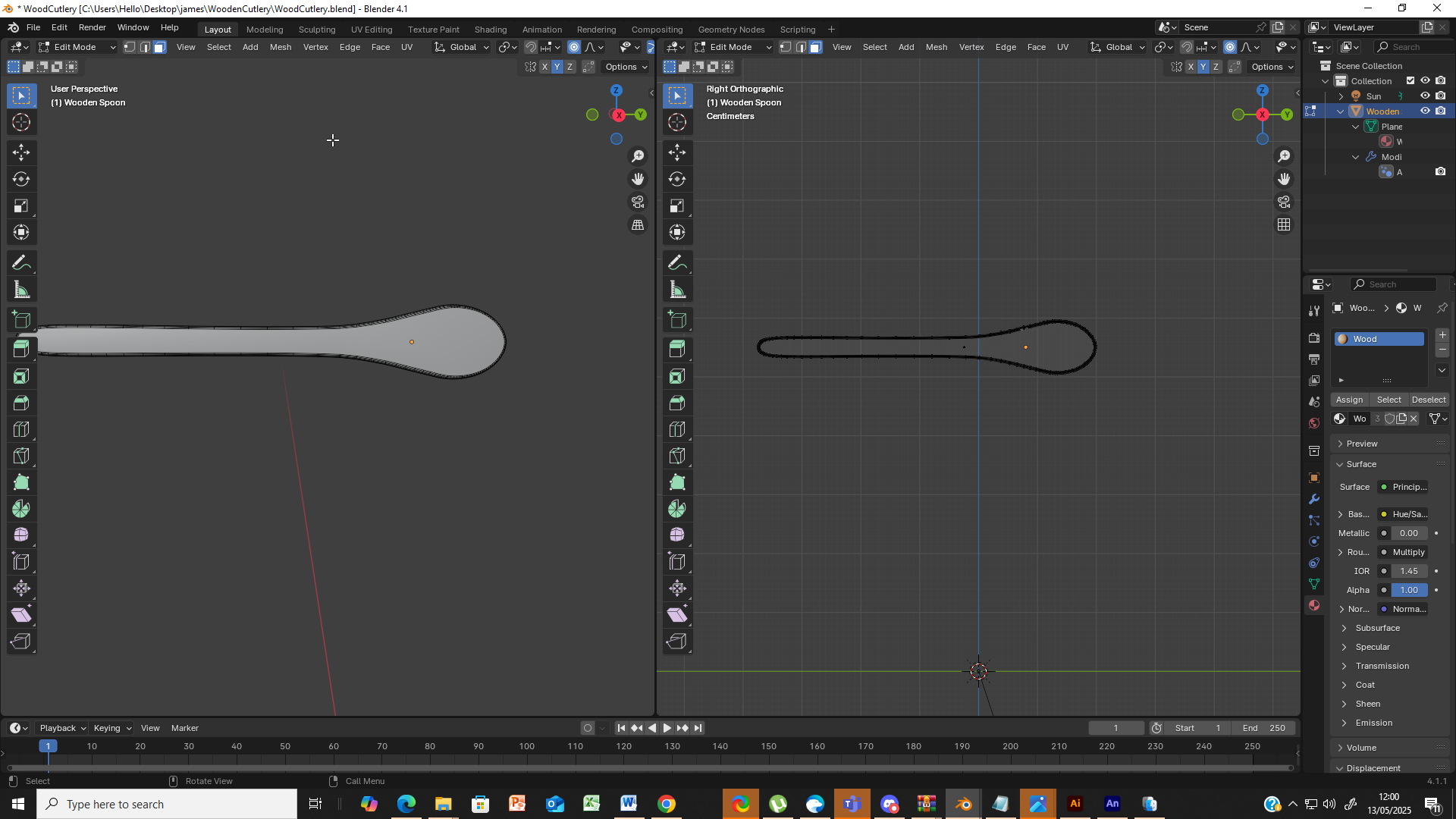Toggle Collection exclude checkbox in outliner

1410,81
